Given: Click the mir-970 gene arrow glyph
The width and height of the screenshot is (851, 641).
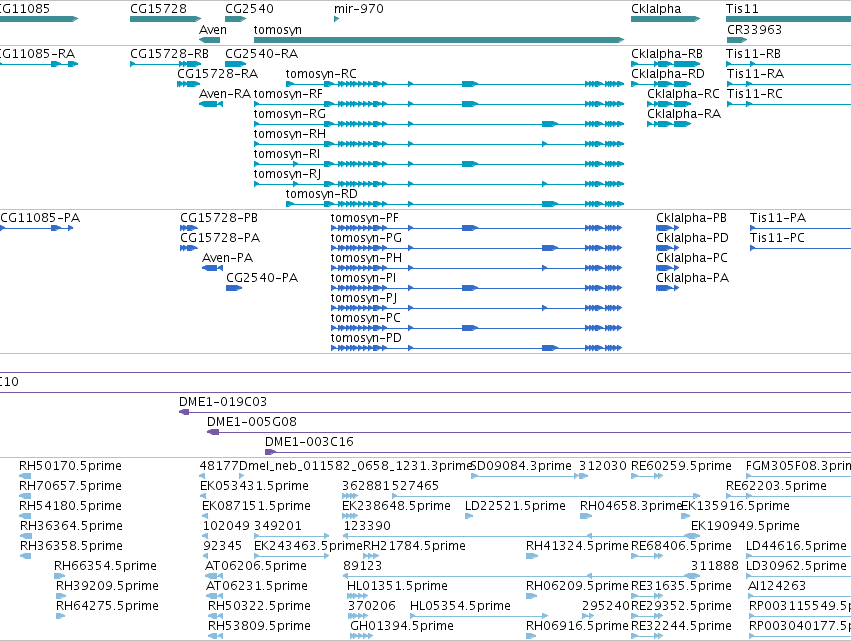Looking at the screenshot, I should click(336, 19).
